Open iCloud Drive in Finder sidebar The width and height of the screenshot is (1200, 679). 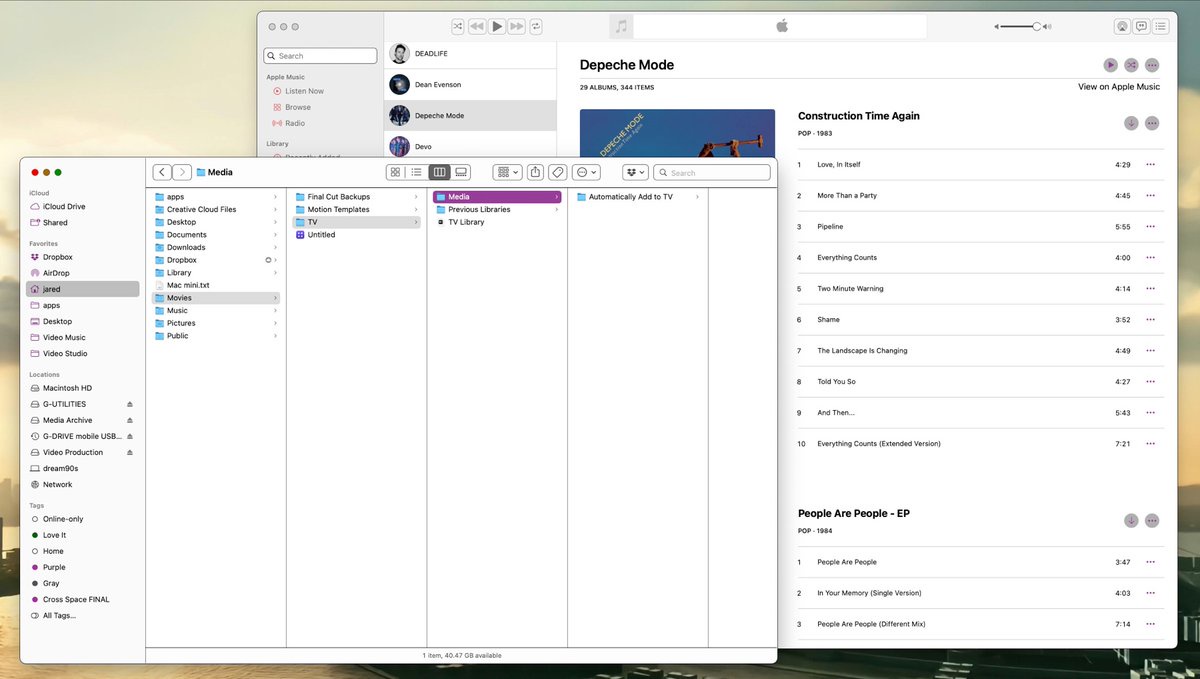coord(82,206)
